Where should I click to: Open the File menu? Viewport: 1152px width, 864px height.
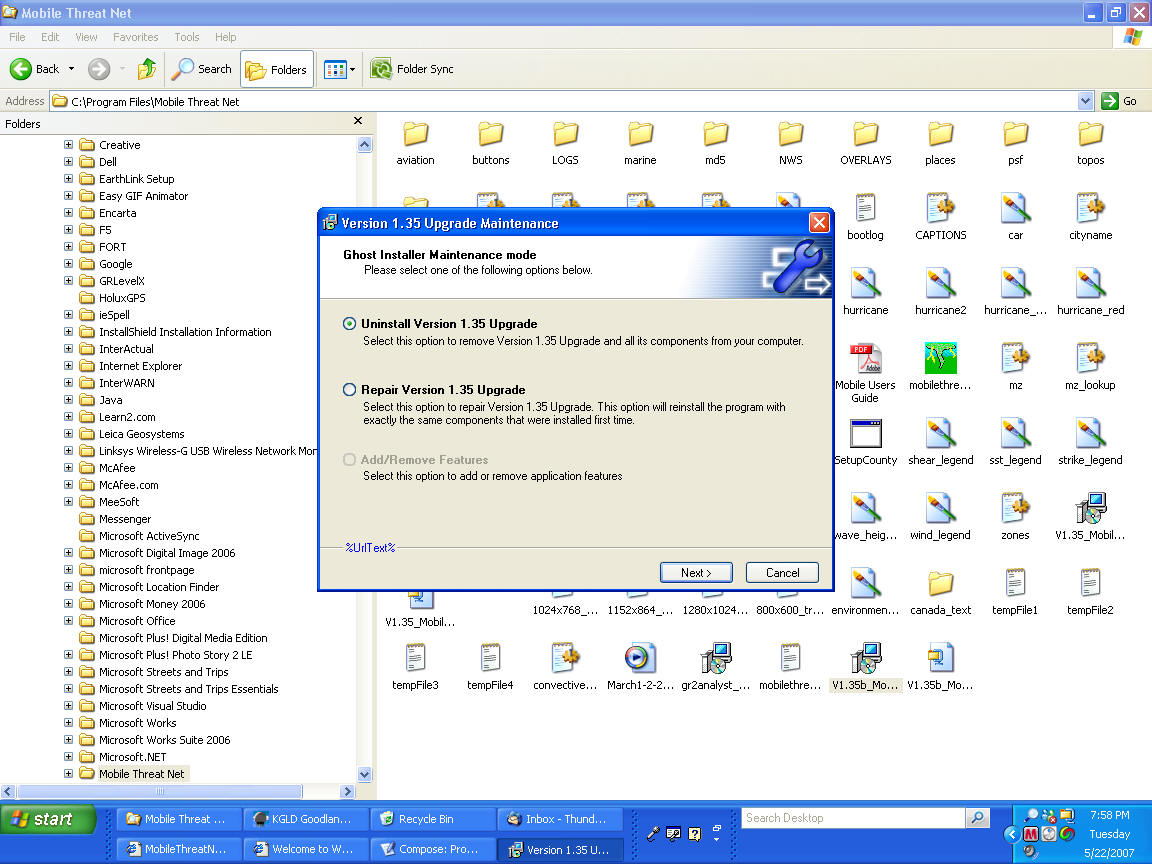point(17,37)
